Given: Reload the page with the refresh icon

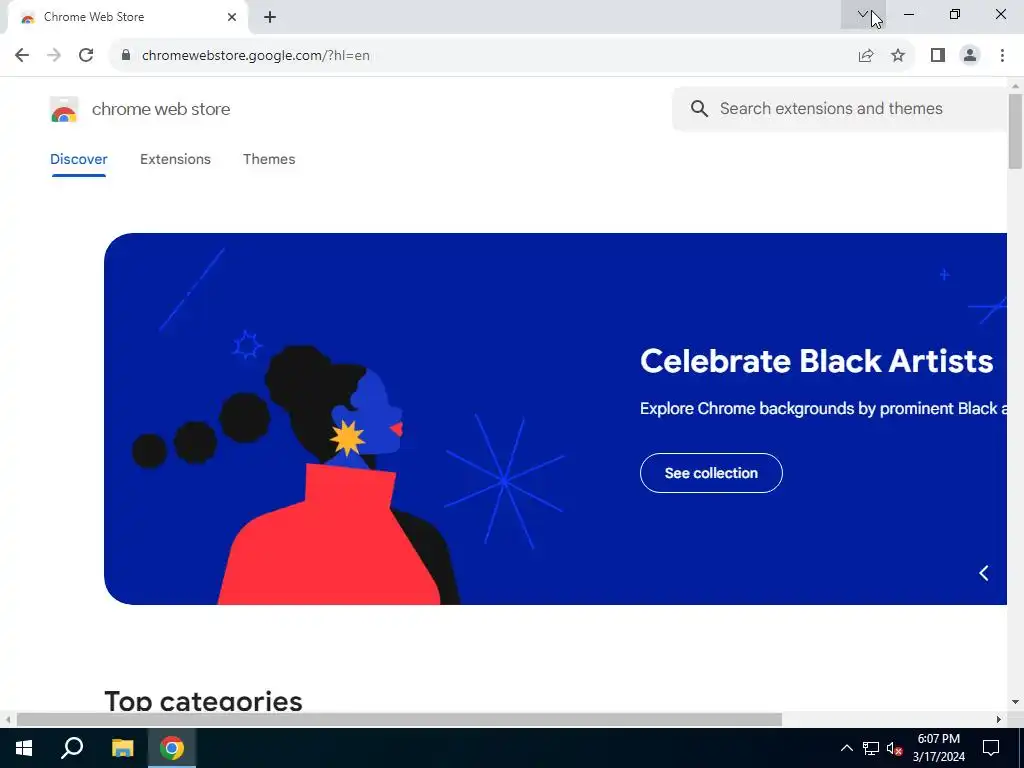Looking at the screenshot, I should 86,56.
